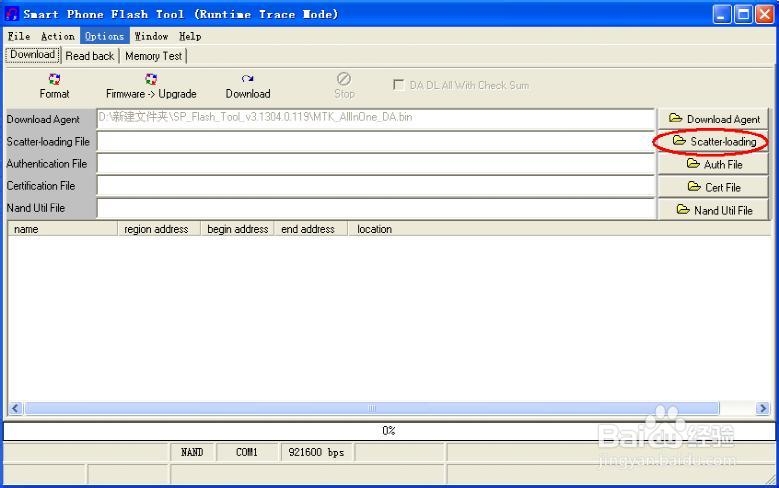Open the Help menu

(190, 36)
